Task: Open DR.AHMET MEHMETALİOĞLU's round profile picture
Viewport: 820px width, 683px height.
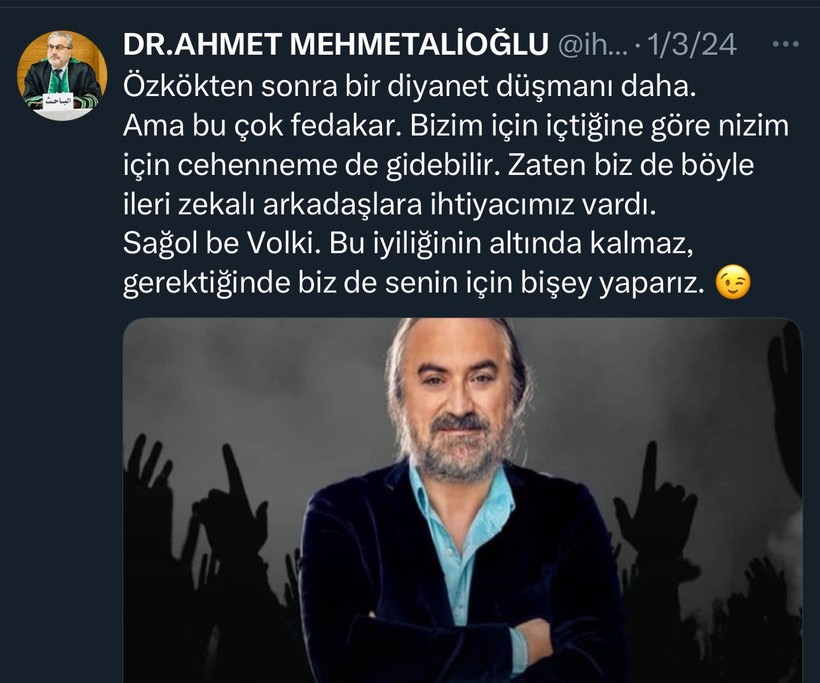Action: coord(62,76)
